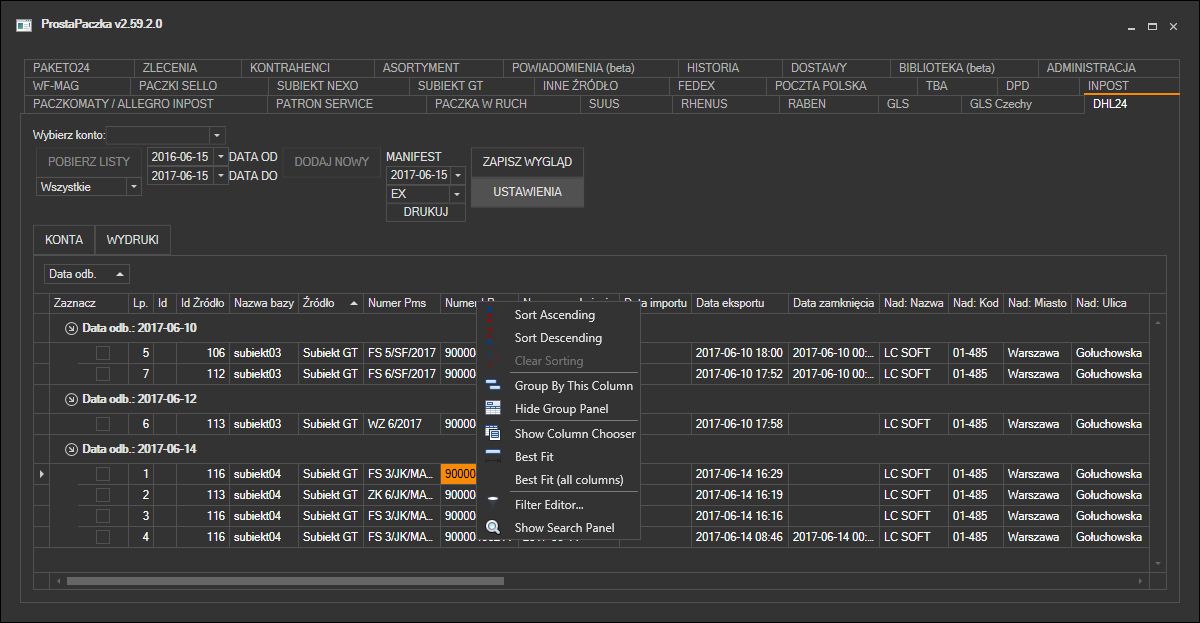Click the DODAJ NOWY button
This screenshot has height=623, width=1200.
[332, 162]
